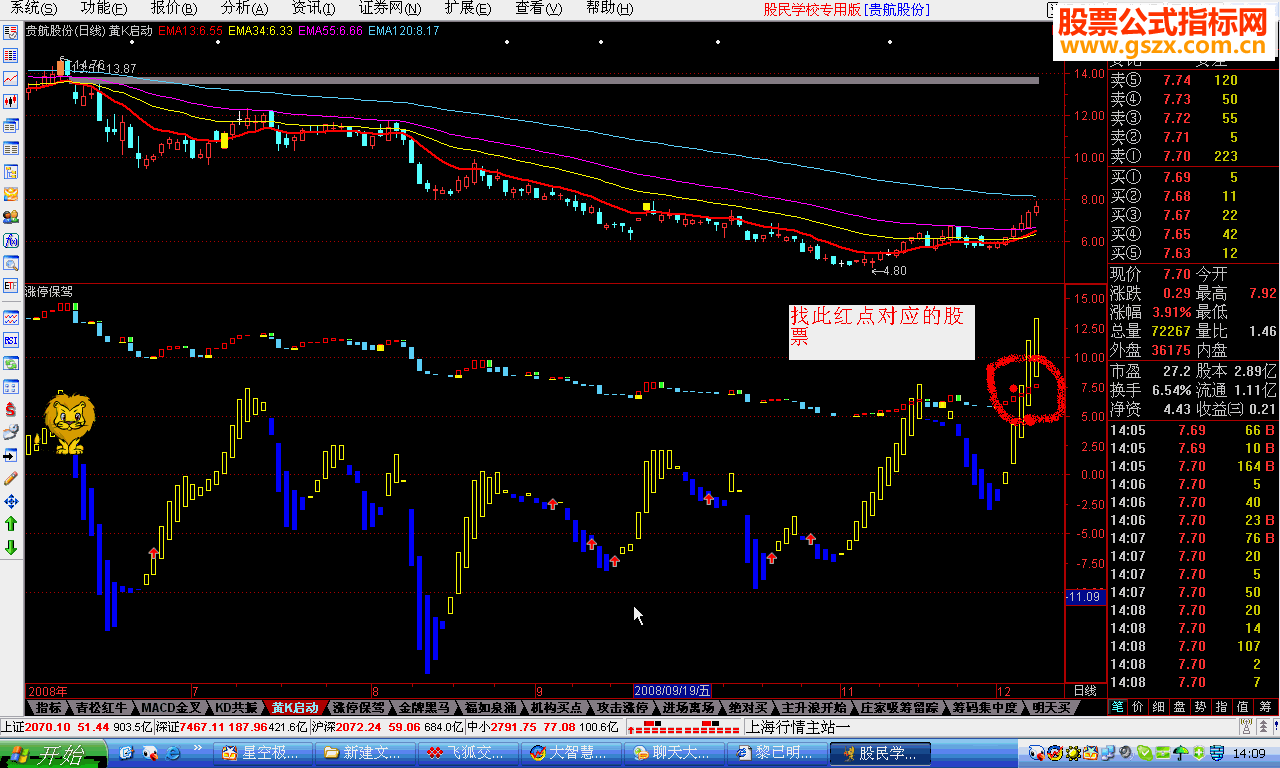
Task: Select the 明天买 indicator tab
Action: point(1050,707)
